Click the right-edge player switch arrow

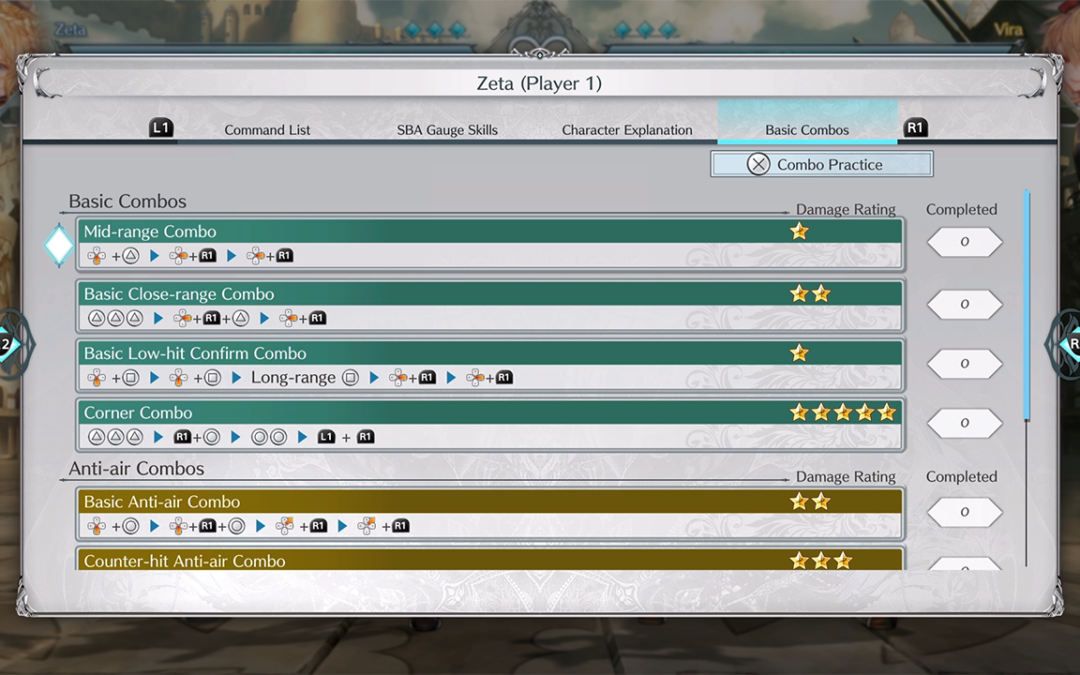point(1066,344)
